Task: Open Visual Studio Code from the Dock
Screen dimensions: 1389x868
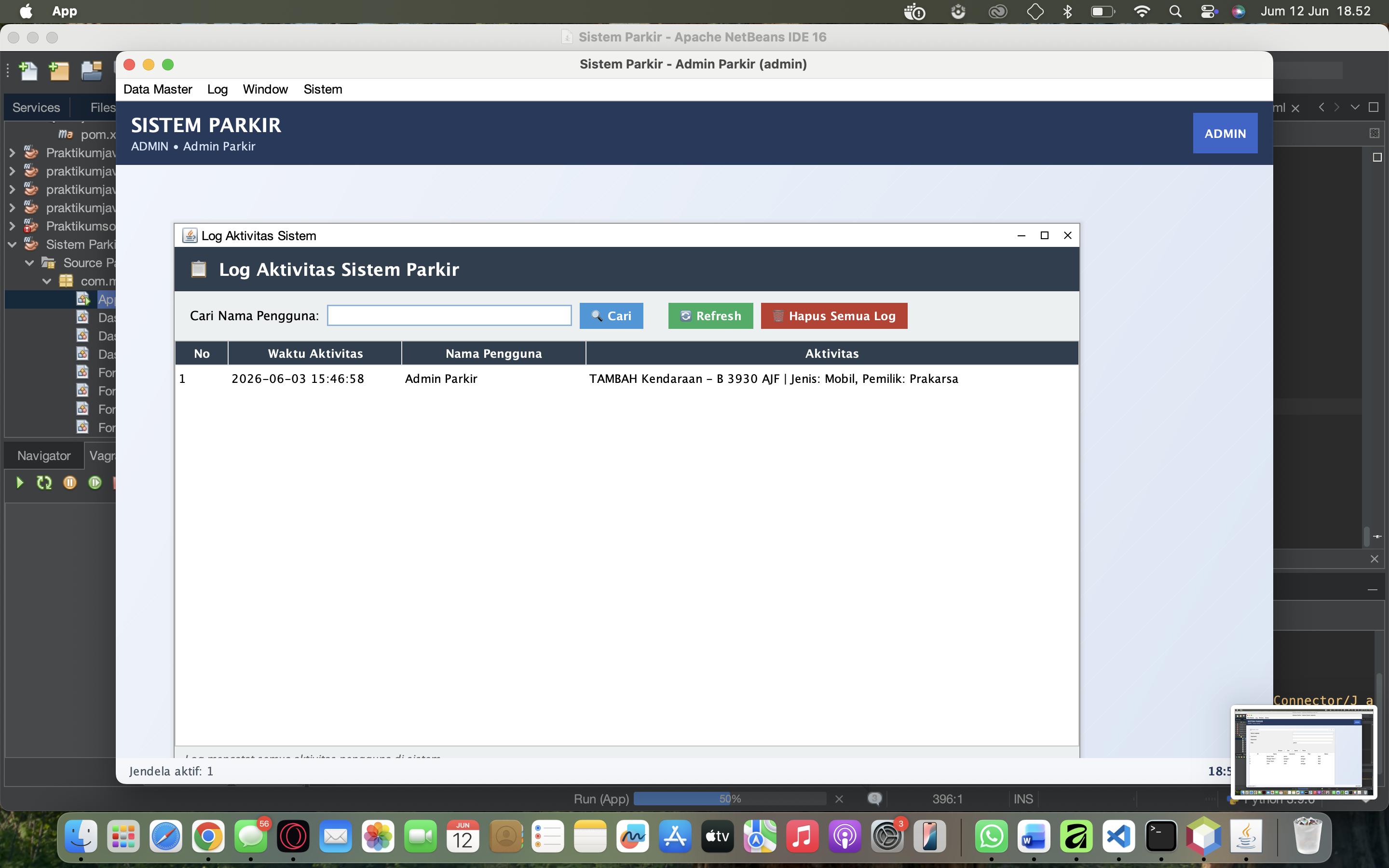Action: pyautogui.click(x=1118, y=837)
